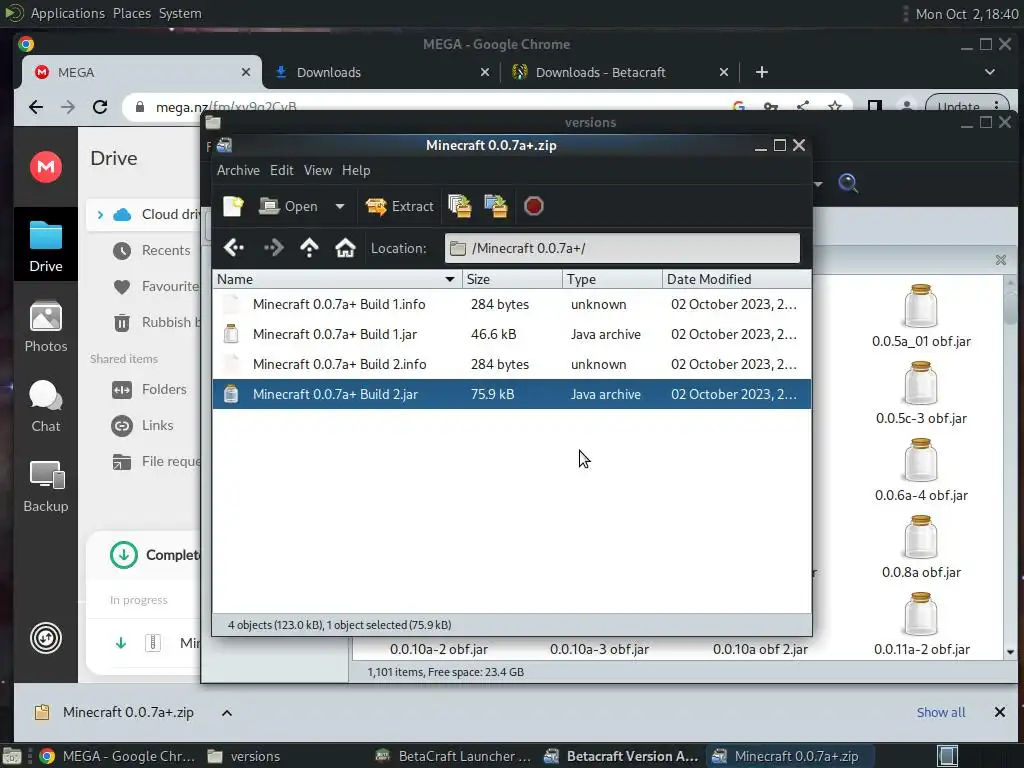1024x768 pixels.
Task: Open the Places system menu
Action: point(131,13)
